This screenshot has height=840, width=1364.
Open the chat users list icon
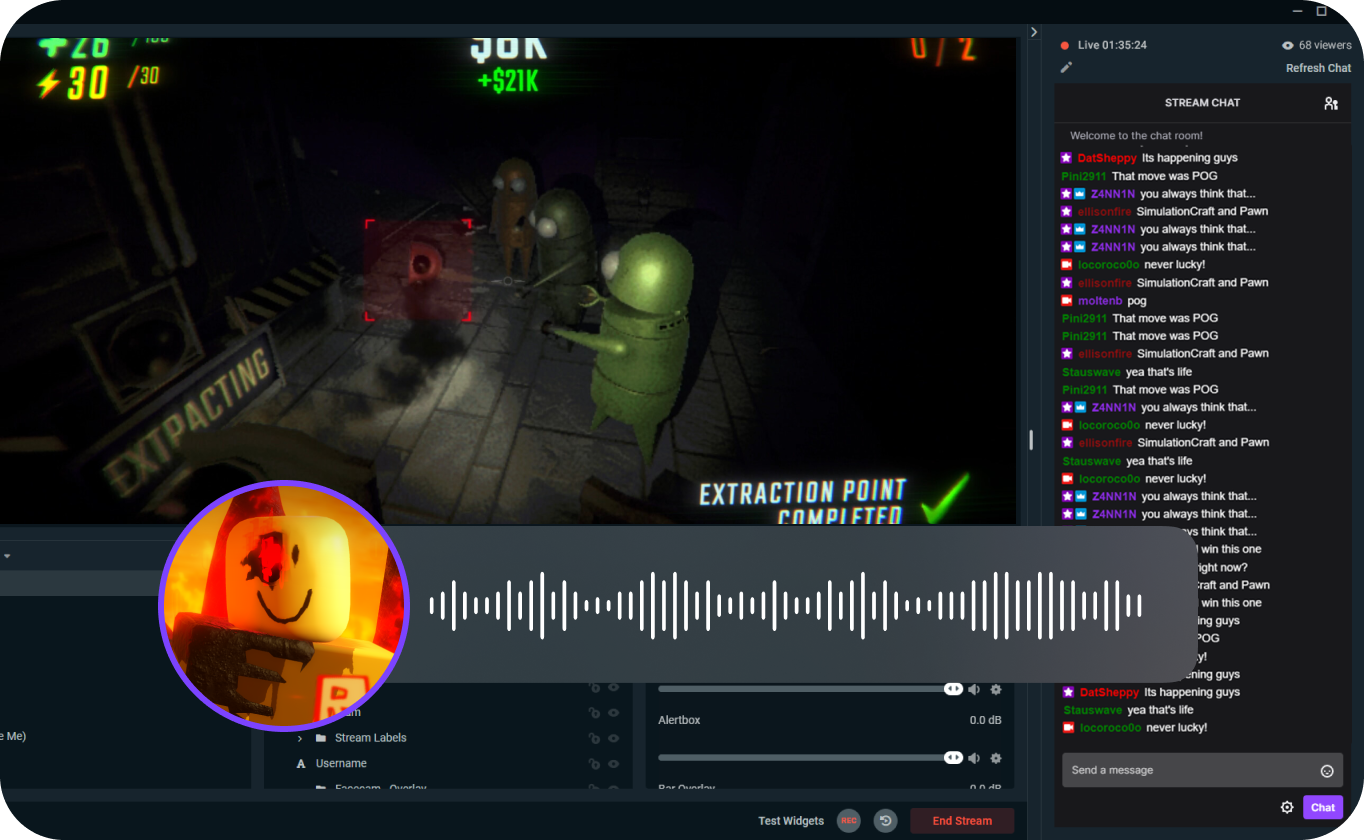tap(1330, 103)
